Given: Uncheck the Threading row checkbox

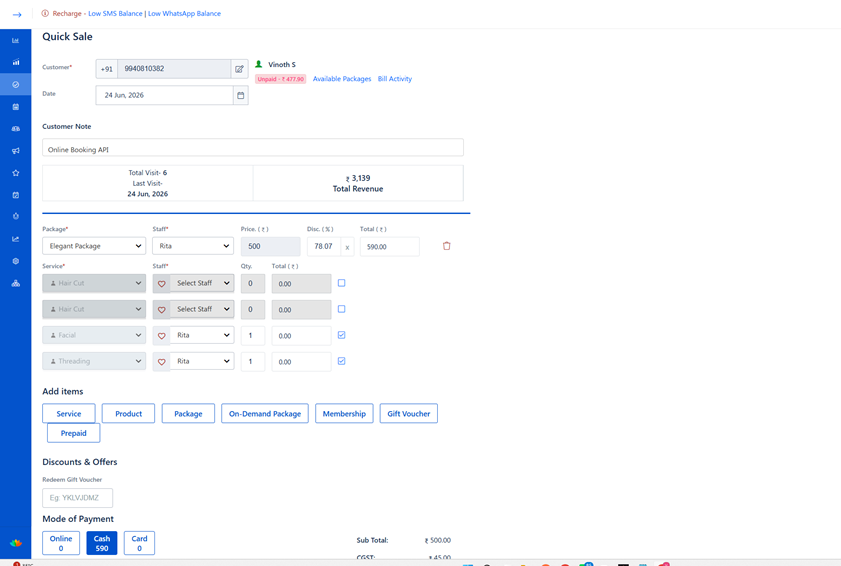Looking at the screenshot, I should 341,361.
